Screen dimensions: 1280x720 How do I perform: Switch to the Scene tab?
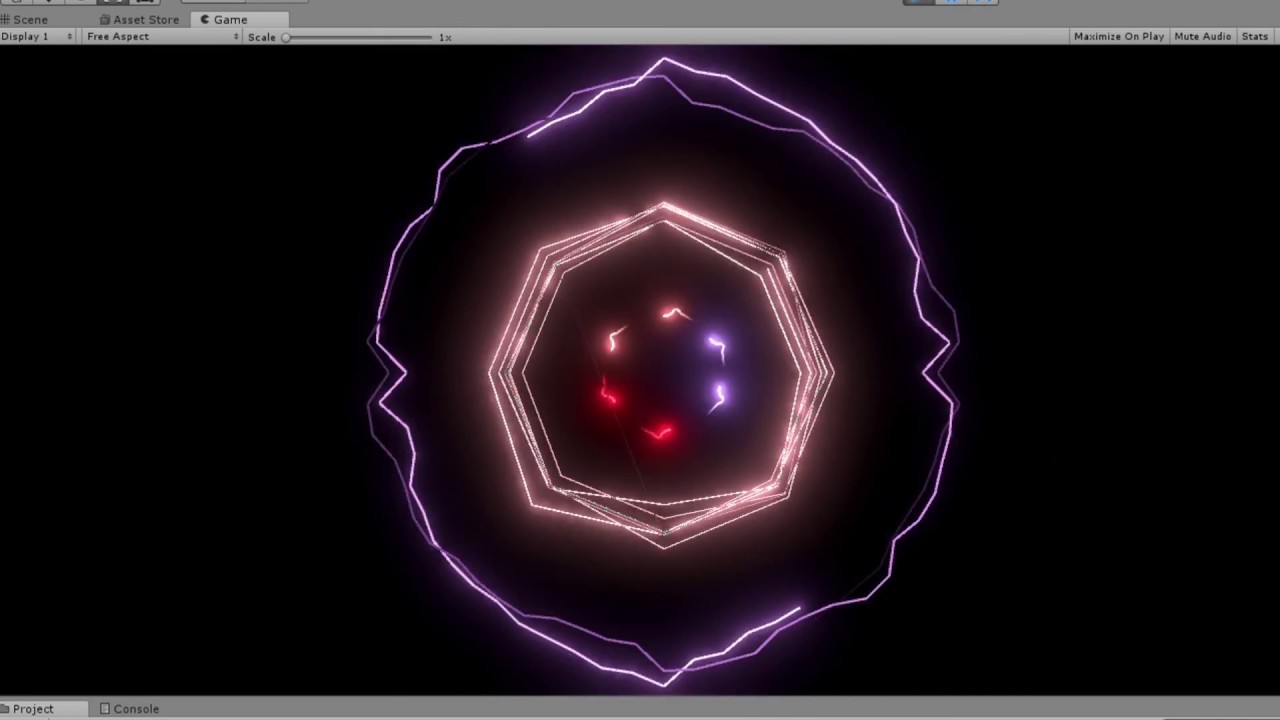tap(25, 19)
